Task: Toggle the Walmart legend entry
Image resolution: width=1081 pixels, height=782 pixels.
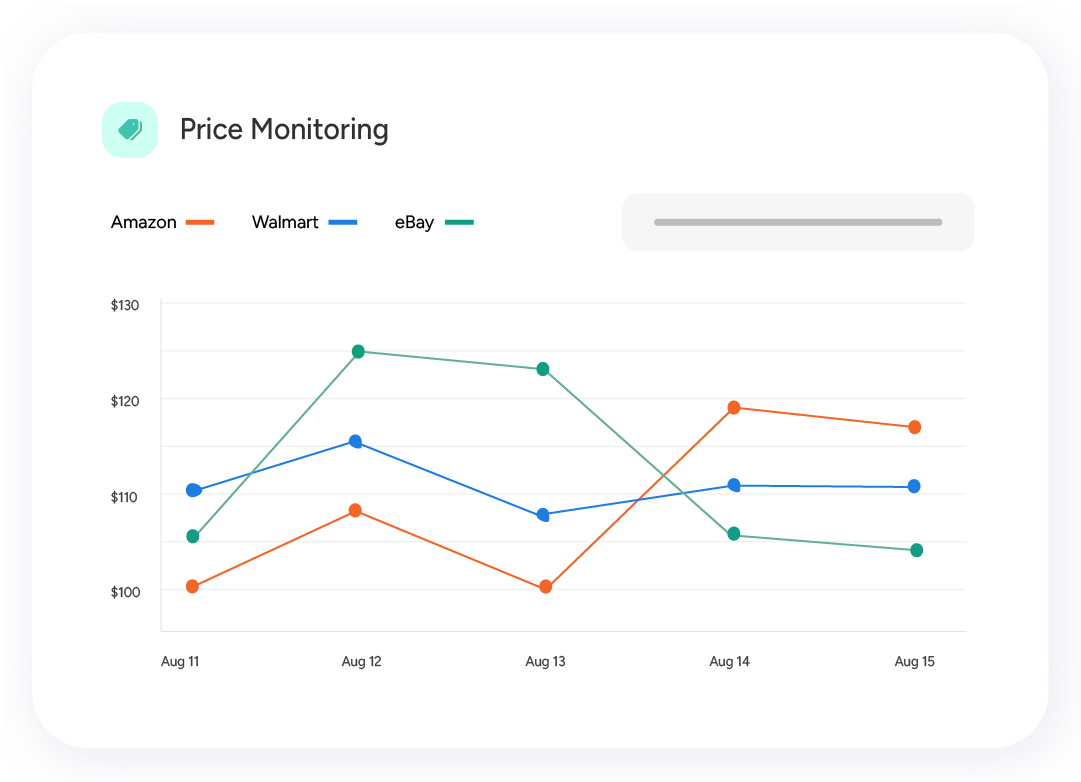Action: 304,222
